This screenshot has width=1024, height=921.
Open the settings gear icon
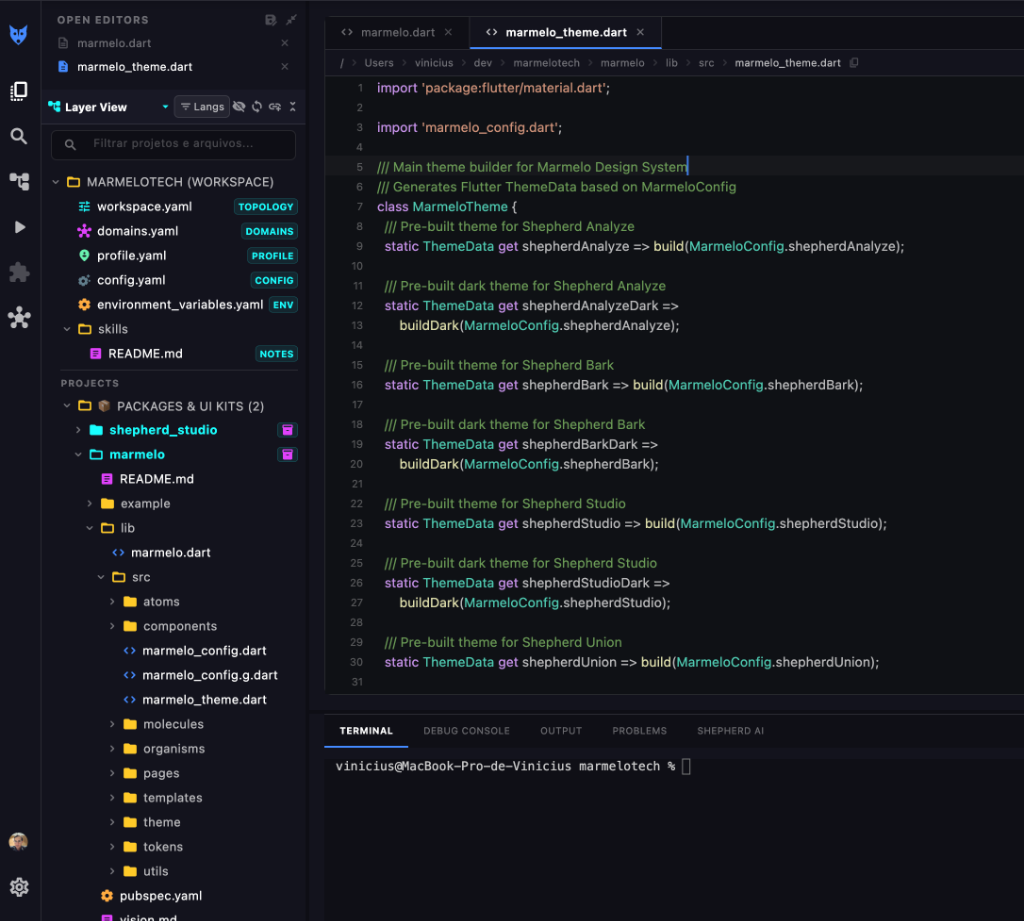(x=19, y=886)
